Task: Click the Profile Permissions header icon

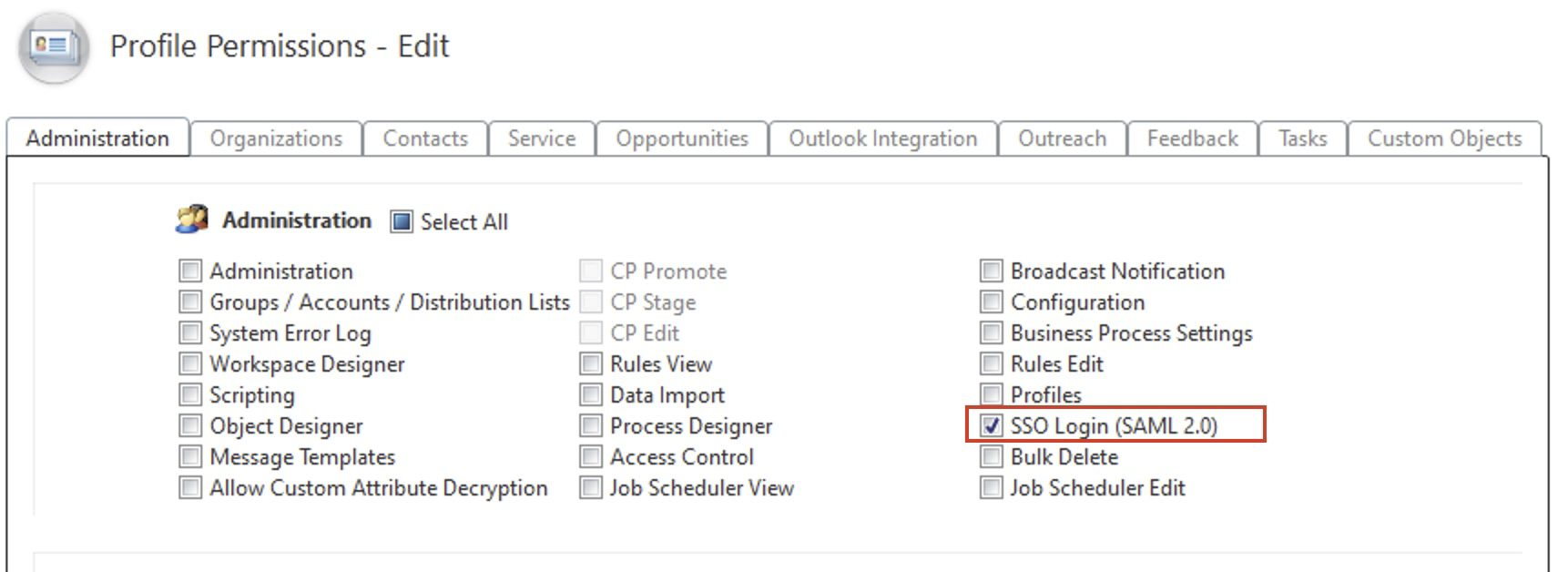Action: coord(53,44)
